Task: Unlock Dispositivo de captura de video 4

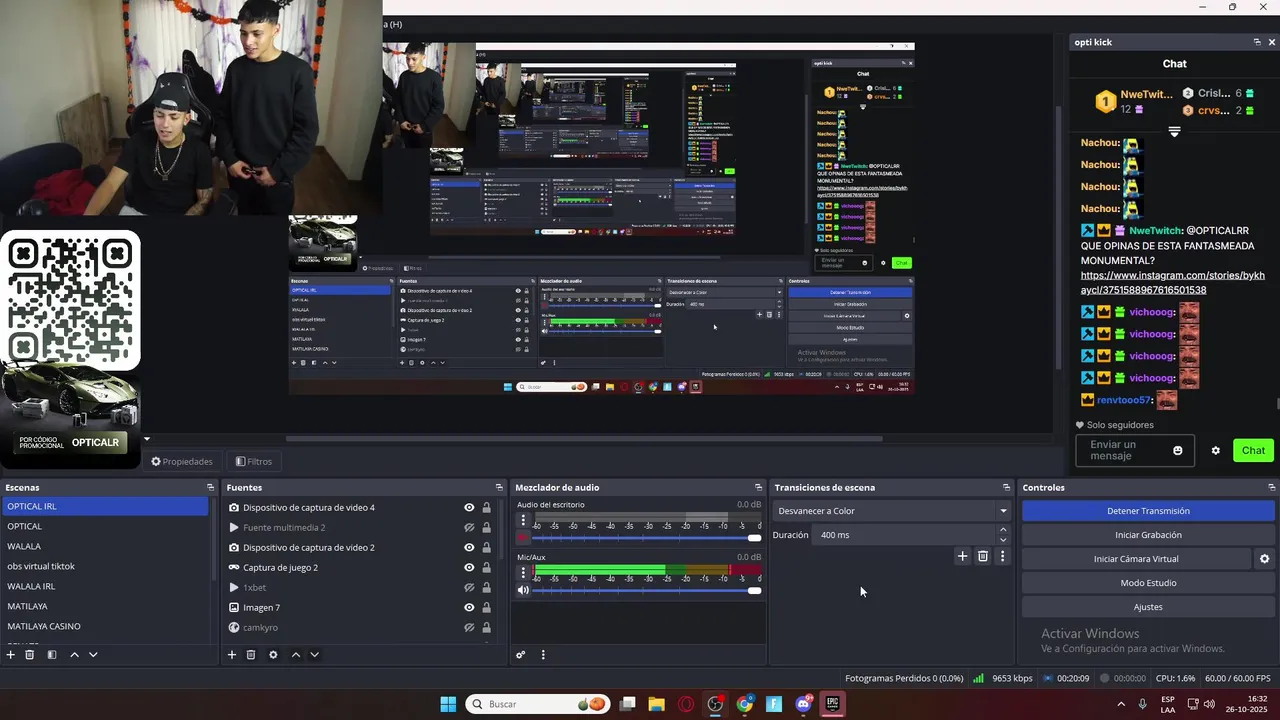Action: coord(487,508)
